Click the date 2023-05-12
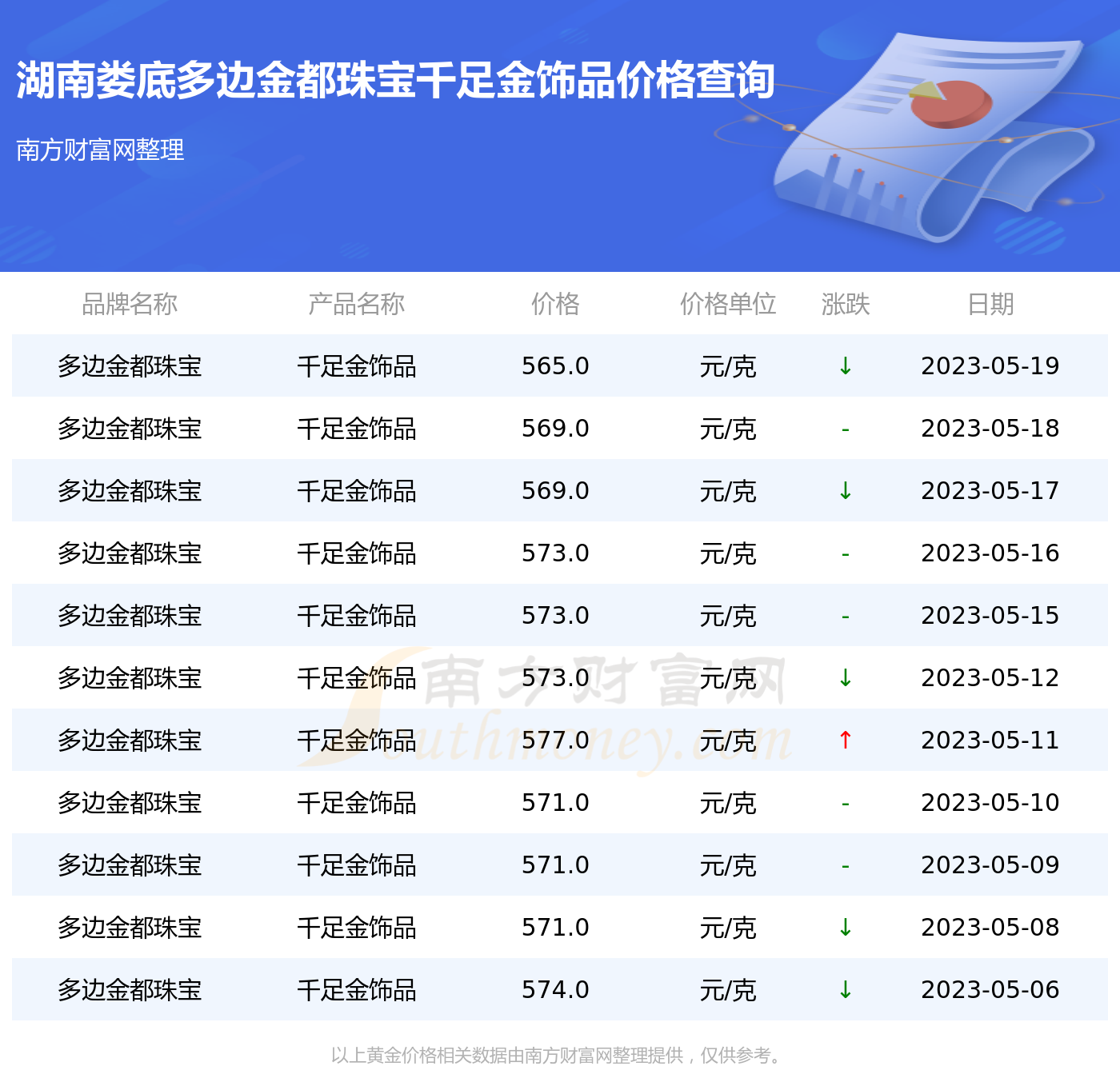 [990, 678]
